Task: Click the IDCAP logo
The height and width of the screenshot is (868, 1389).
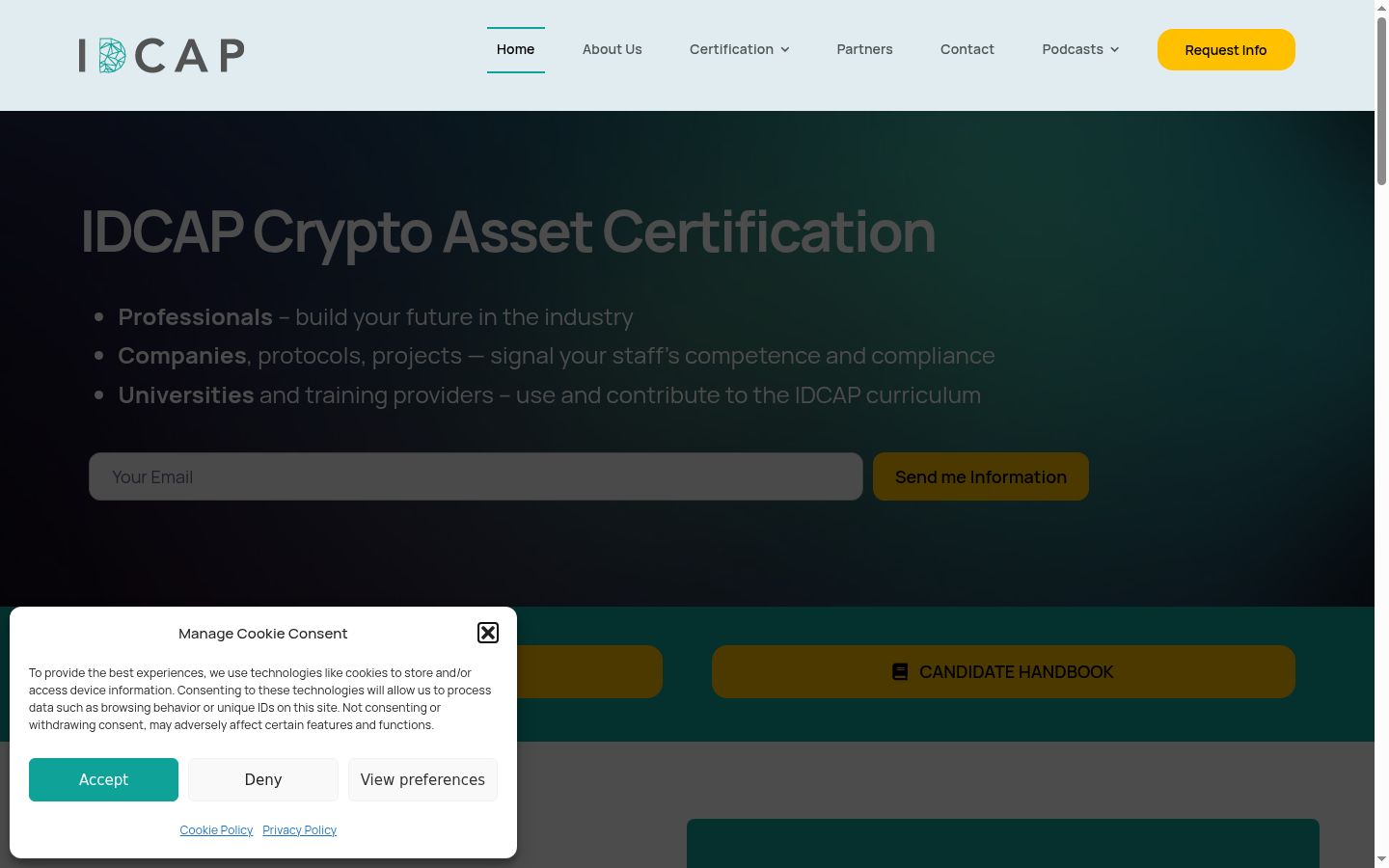Action: [161, 55]
